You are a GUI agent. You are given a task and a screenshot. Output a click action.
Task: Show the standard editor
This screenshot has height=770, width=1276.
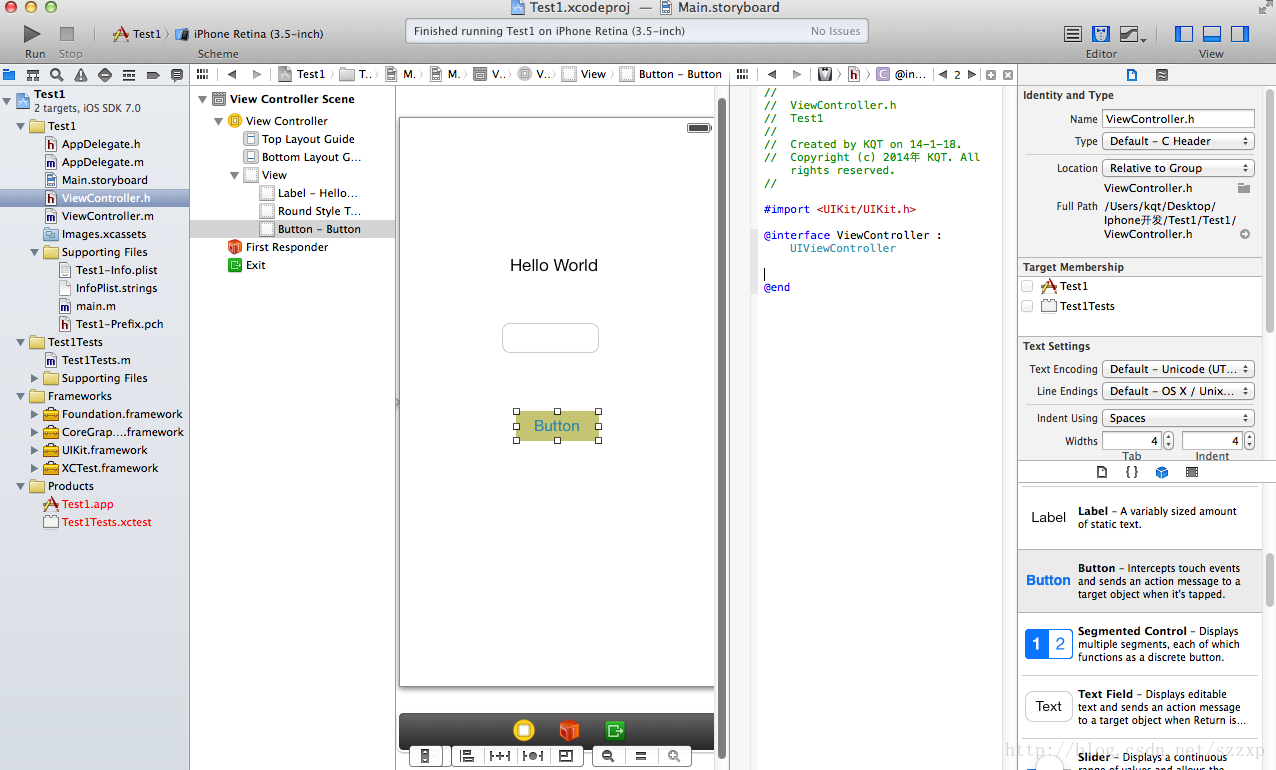1073,34
